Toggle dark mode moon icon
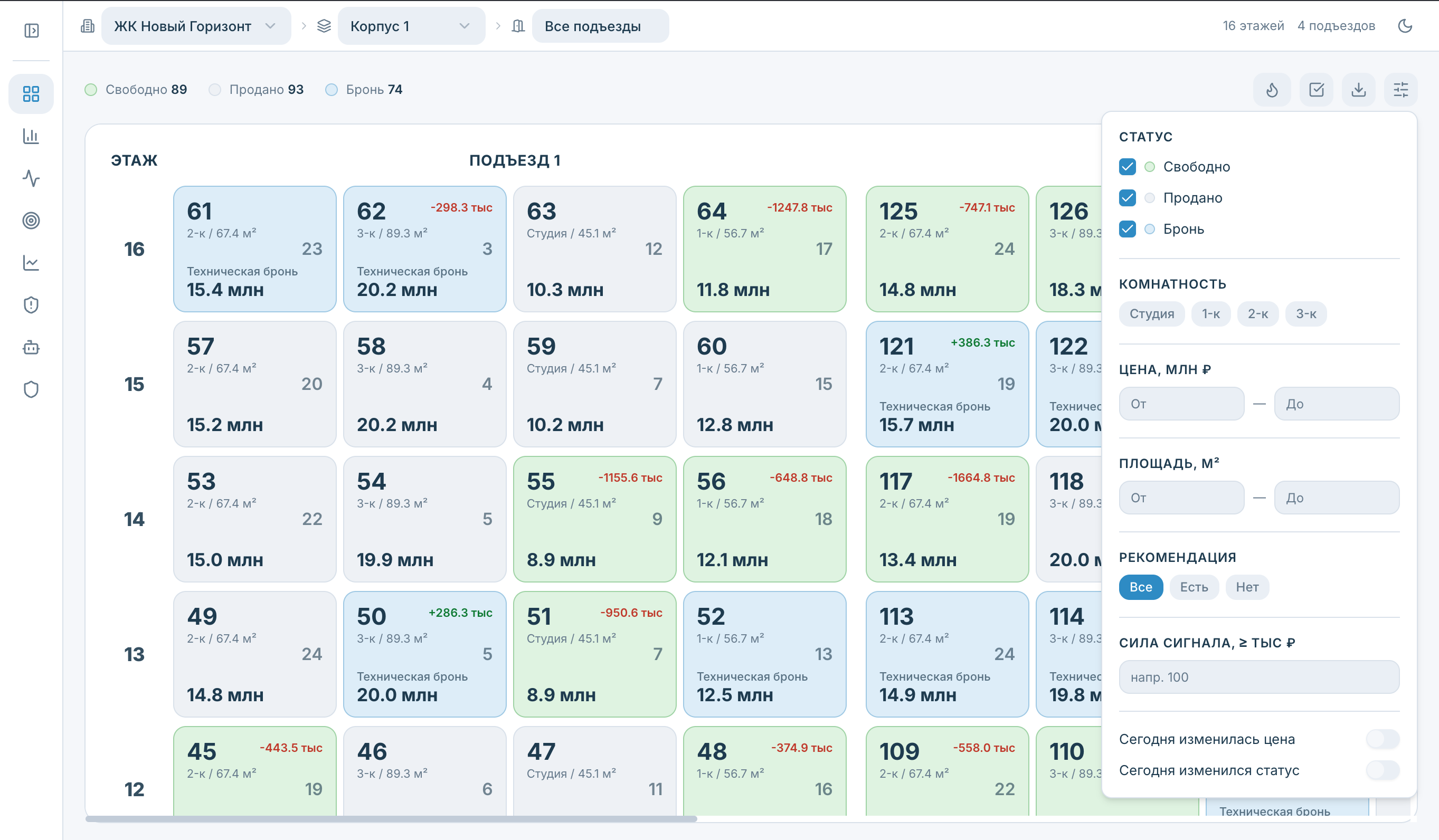The image size is (1439, 840). pyautogui.click(x=1405, y=26)
